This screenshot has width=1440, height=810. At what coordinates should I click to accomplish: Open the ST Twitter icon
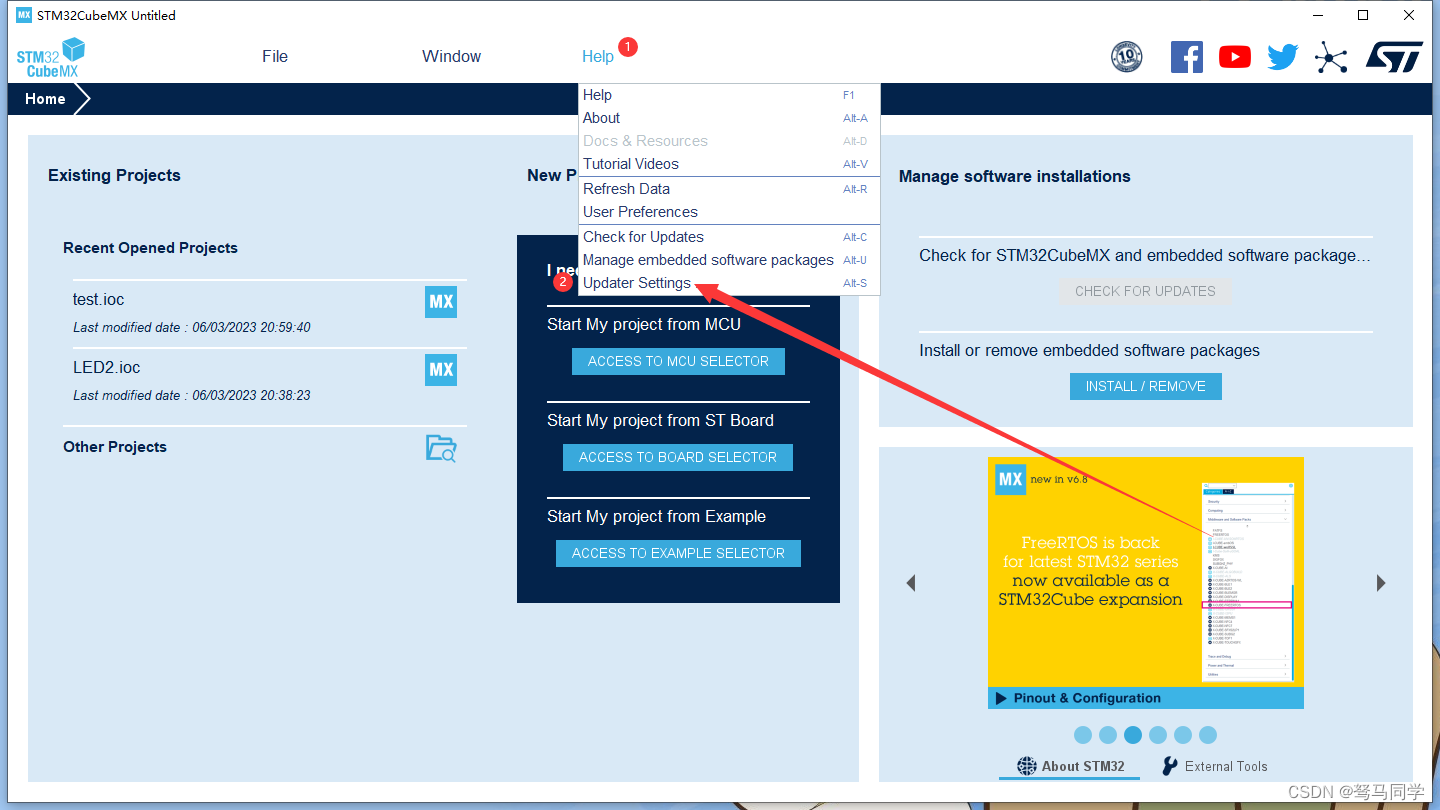[x=1283, y=57]
